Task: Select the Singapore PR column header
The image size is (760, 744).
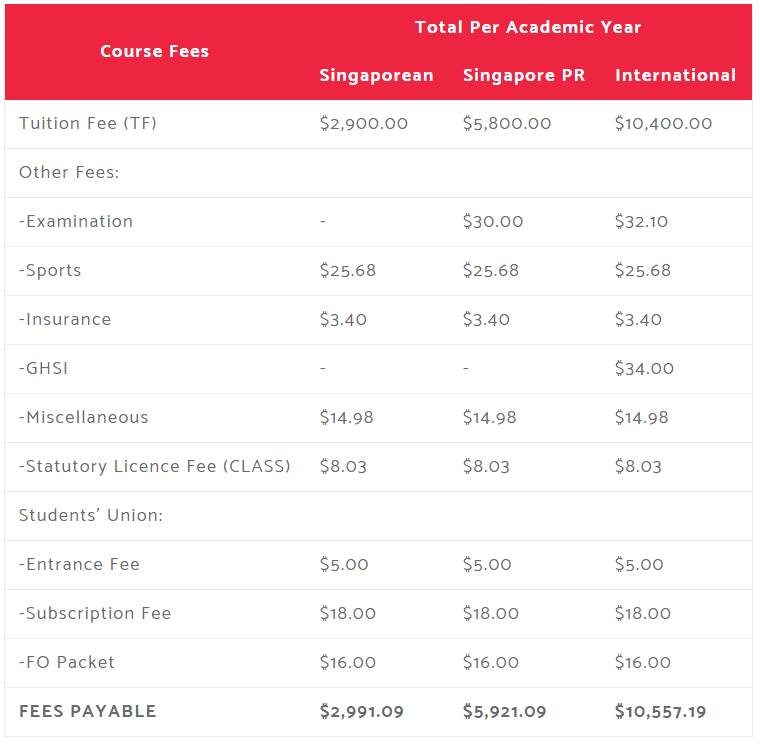Action: [523, 75]
